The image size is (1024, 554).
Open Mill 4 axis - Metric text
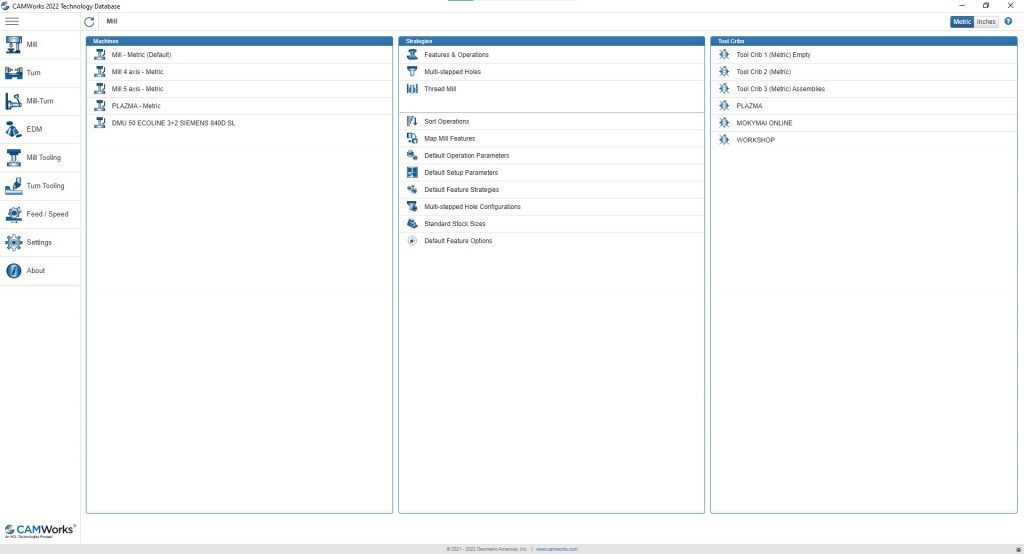pos(137,72)
